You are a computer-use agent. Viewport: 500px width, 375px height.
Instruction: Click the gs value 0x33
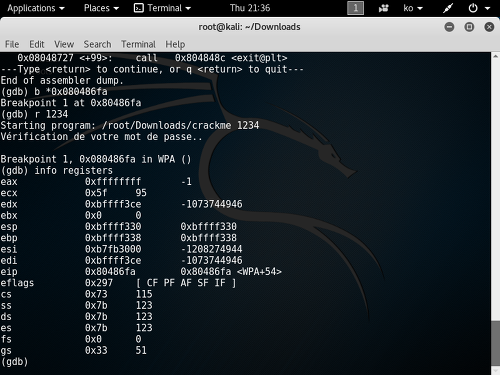click(x=96, y=350)
